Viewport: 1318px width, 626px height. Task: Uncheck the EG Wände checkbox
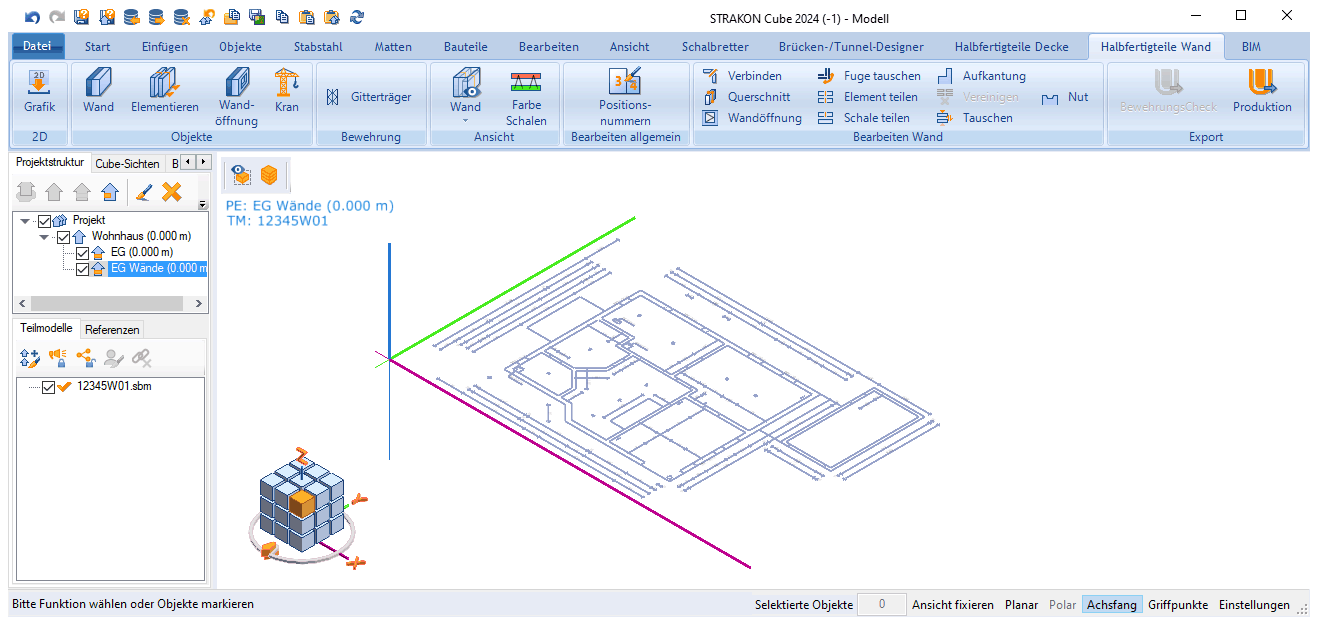[82, 268]
